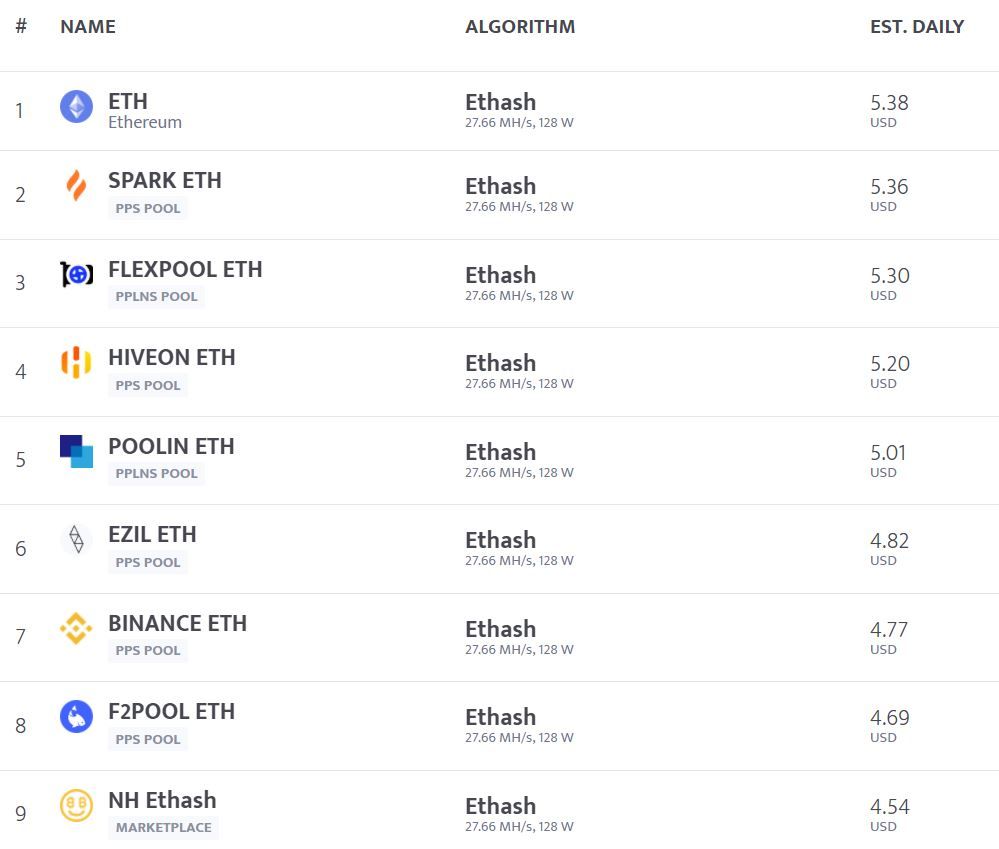This screenshot has width=999, height=849.
Task: Click the Poolin ETH blue squares icon
Action: tap(76, 451)
